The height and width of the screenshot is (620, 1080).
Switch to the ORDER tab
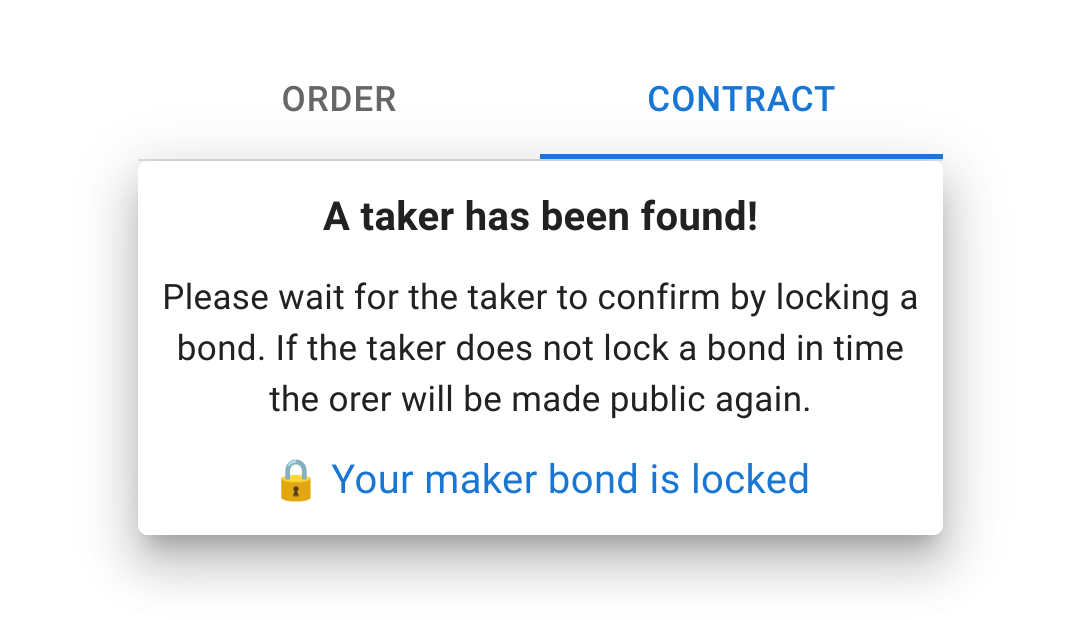tap(339, 100)
